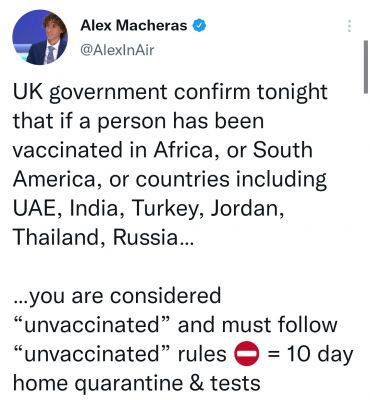Click the blue verified badge
The height and width of the screenshot is (400, 370).
(x=198, y=25)
